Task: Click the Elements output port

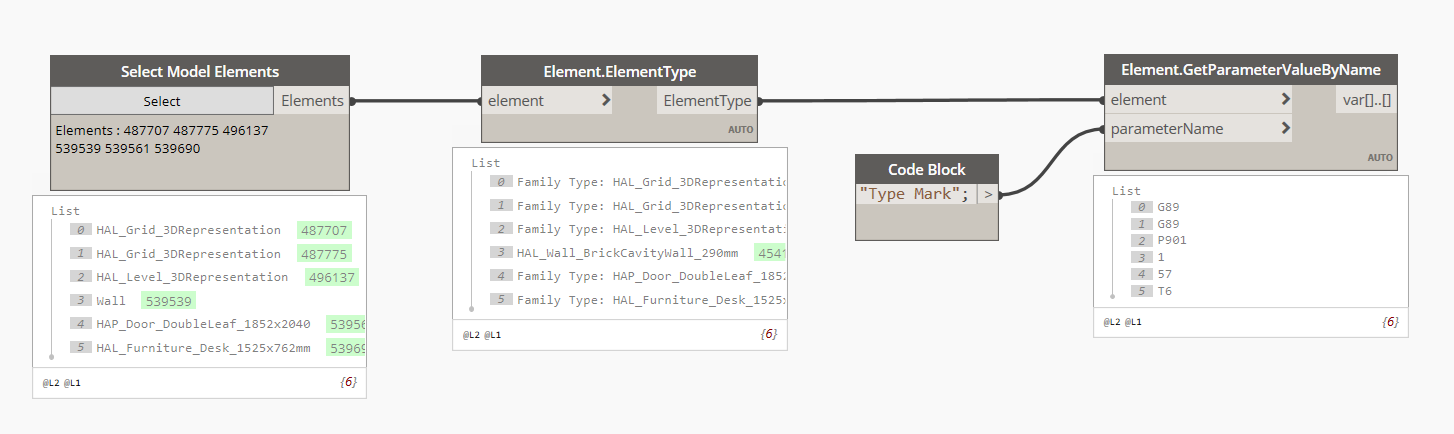Action: click(312, 101)
